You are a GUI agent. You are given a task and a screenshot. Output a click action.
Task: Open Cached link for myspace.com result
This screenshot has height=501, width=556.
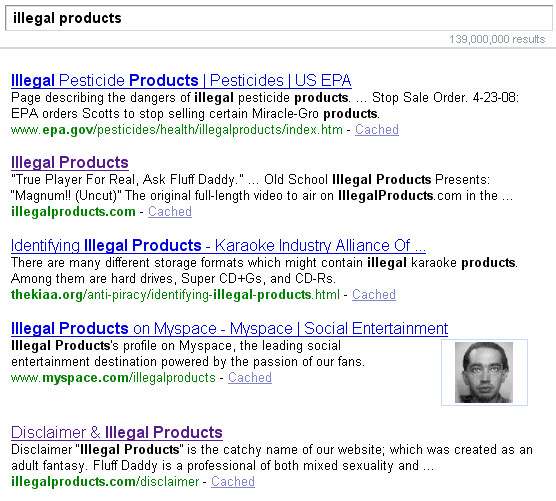(x=250, y=377)
